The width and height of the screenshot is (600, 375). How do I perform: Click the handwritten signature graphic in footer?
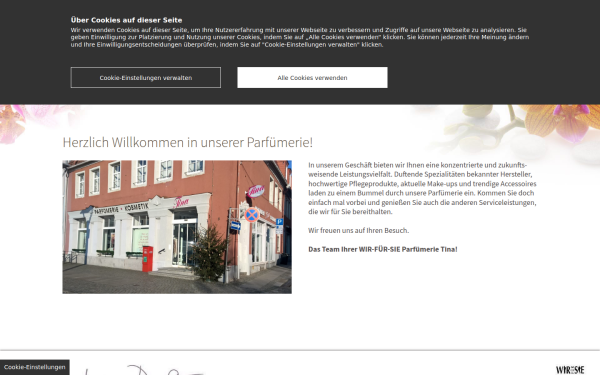pyautogui.click(x=145, y=370)
